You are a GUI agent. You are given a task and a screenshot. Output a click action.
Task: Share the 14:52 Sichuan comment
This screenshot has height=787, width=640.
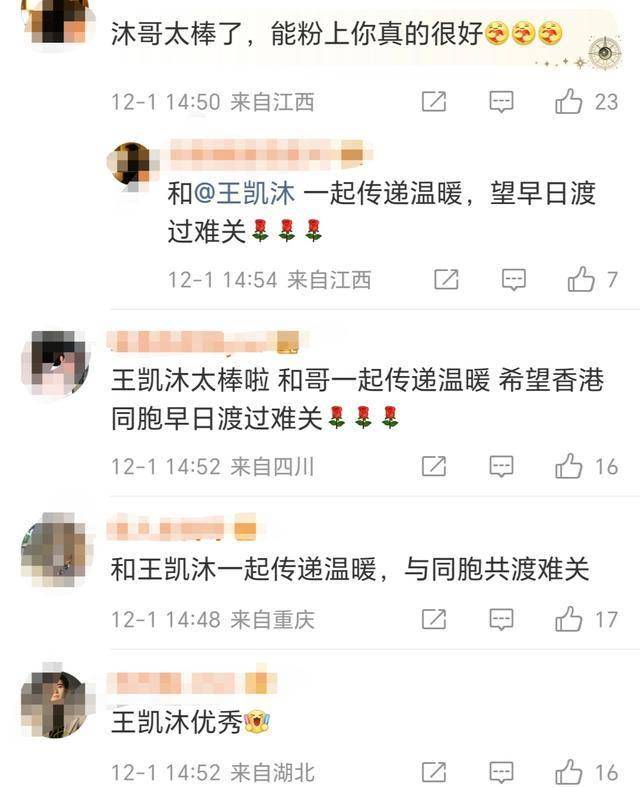pyautogui.click(x=434, y=467)
